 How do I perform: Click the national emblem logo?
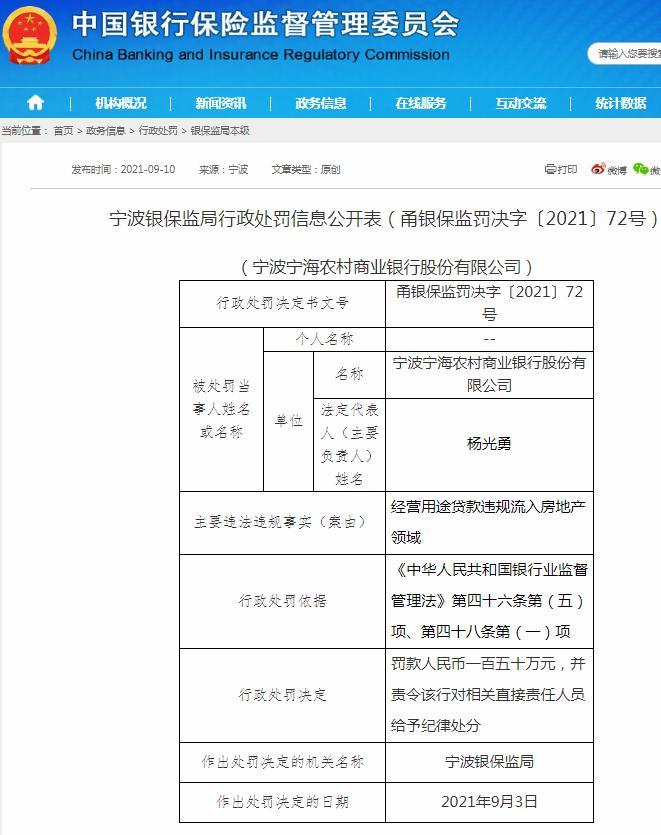(29, 36)
